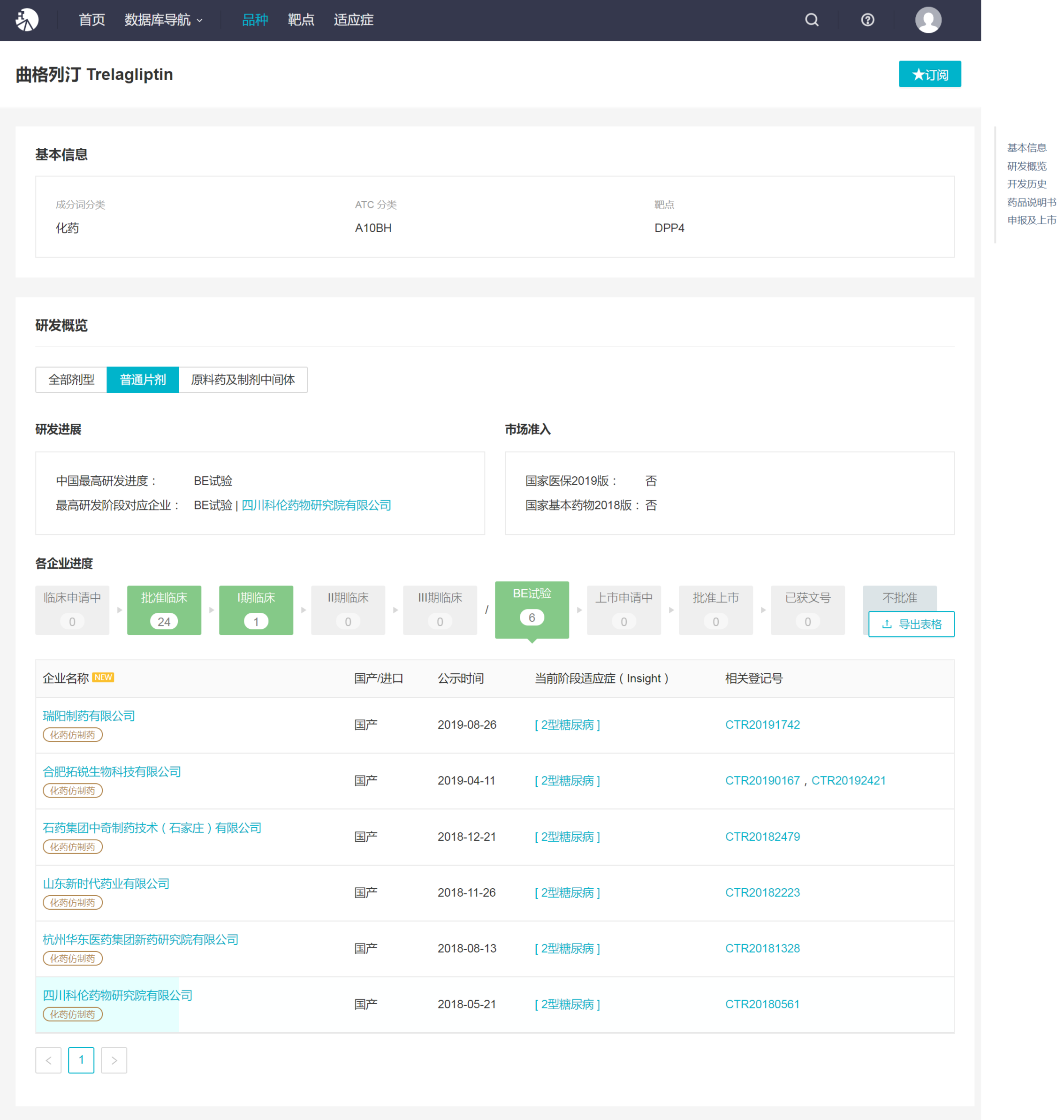Click the 公示时间 column header
Viewport: 1064px width, 1120px height.
click(461, 678)
